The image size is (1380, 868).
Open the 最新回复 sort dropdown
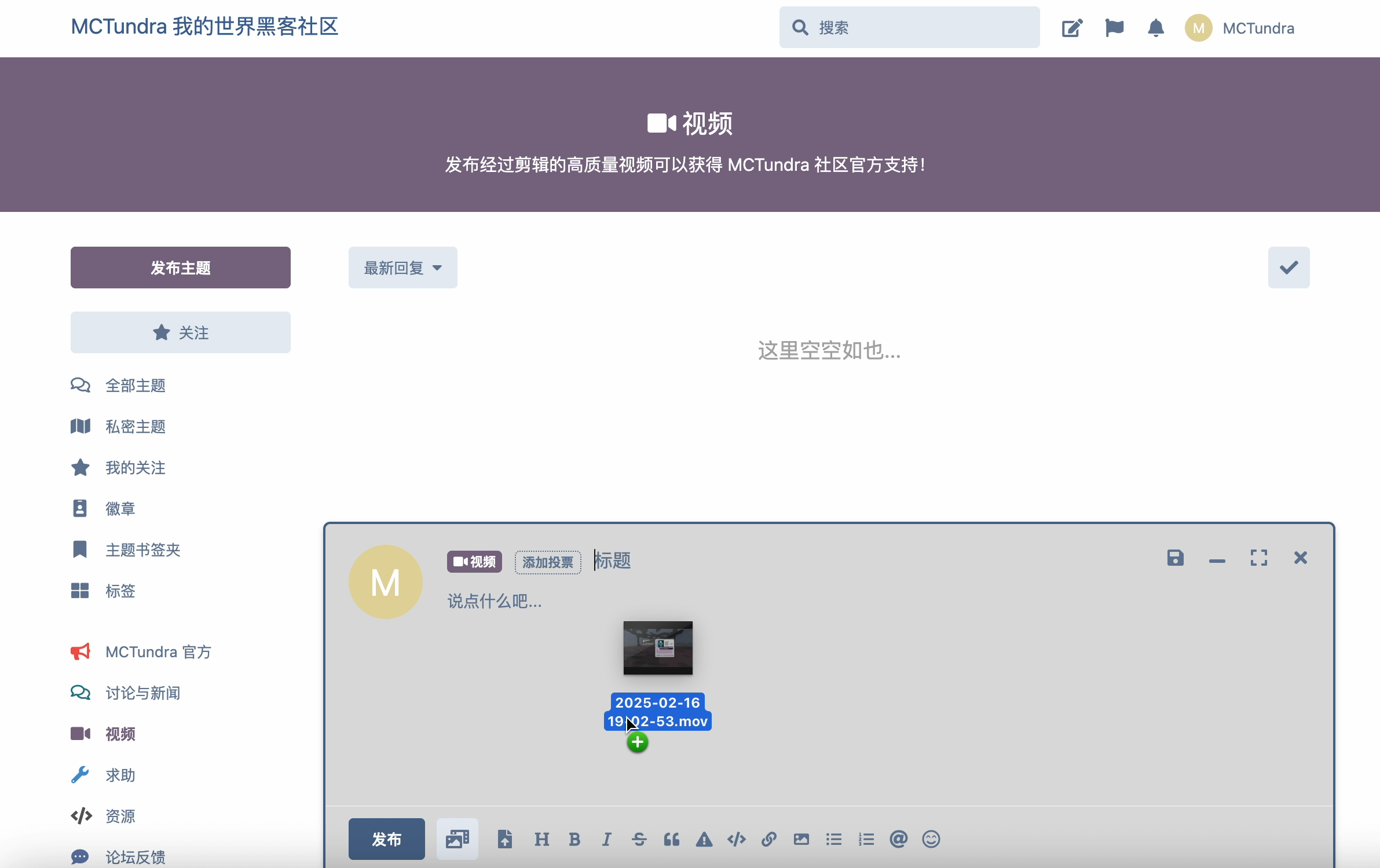coord(402,268)
